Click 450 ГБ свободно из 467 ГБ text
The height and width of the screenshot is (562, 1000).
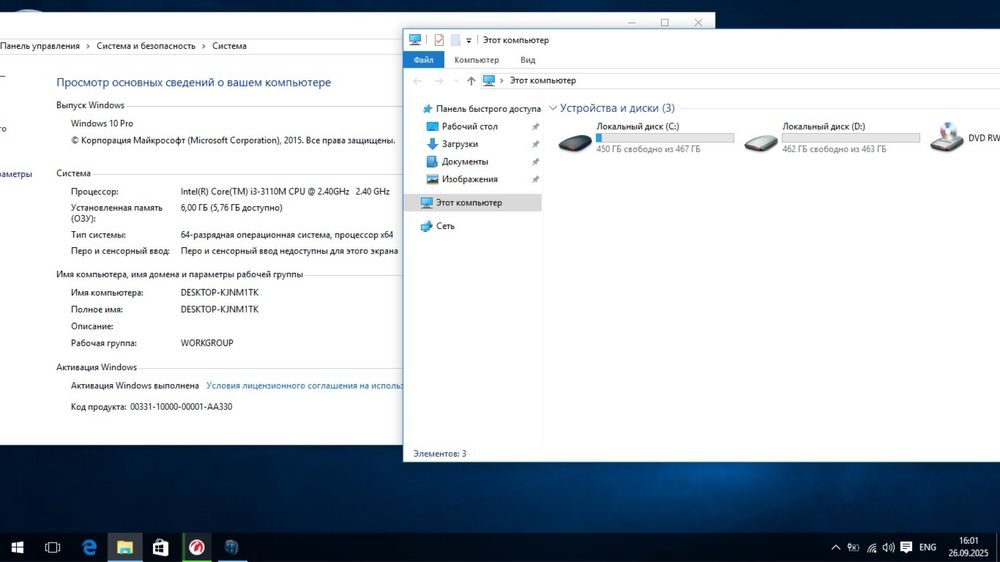click(648, 149)
